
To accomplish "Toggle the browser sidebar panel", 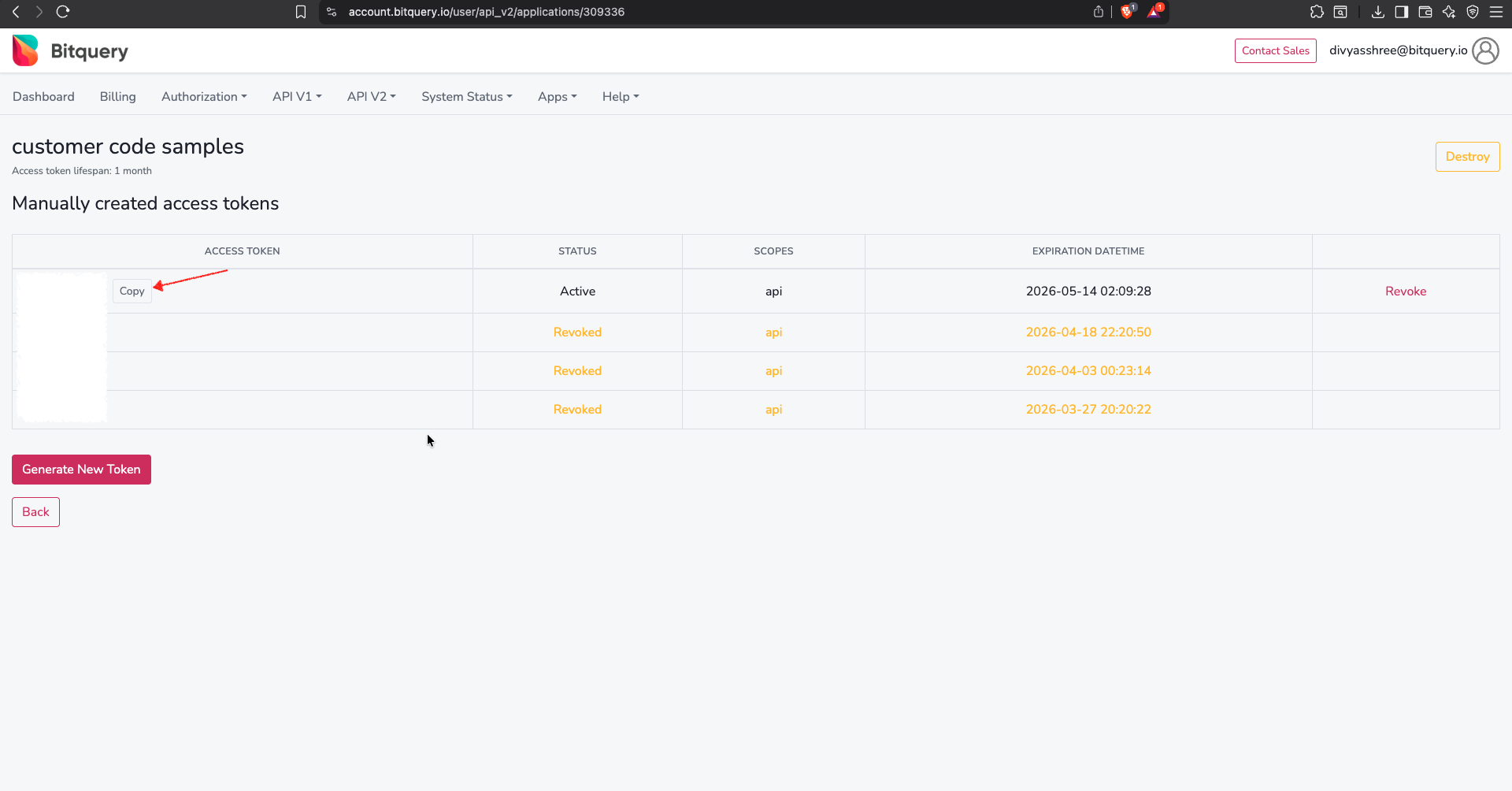I will pyautogui.click(x=1402, y=12).
